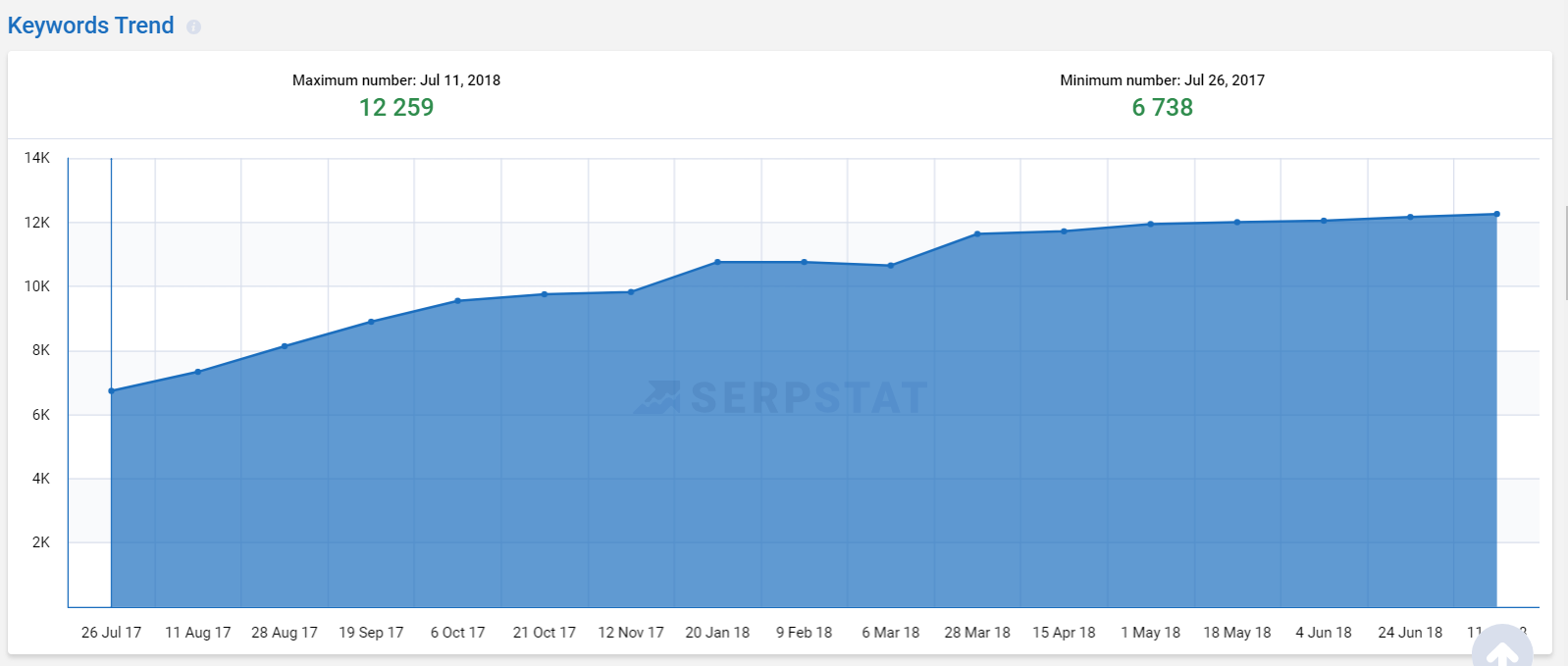Select the 1 May 18 data point
Screen dimensions: 1568x666
pyautogui.click(x=1151, y=225)
